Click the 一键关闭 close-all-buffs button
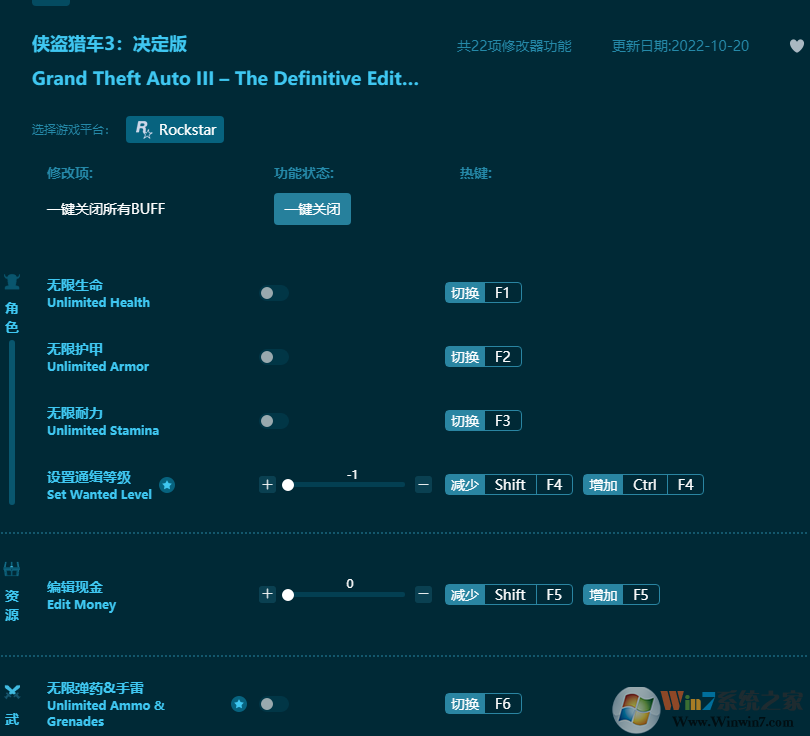 (x=312, y=209)
